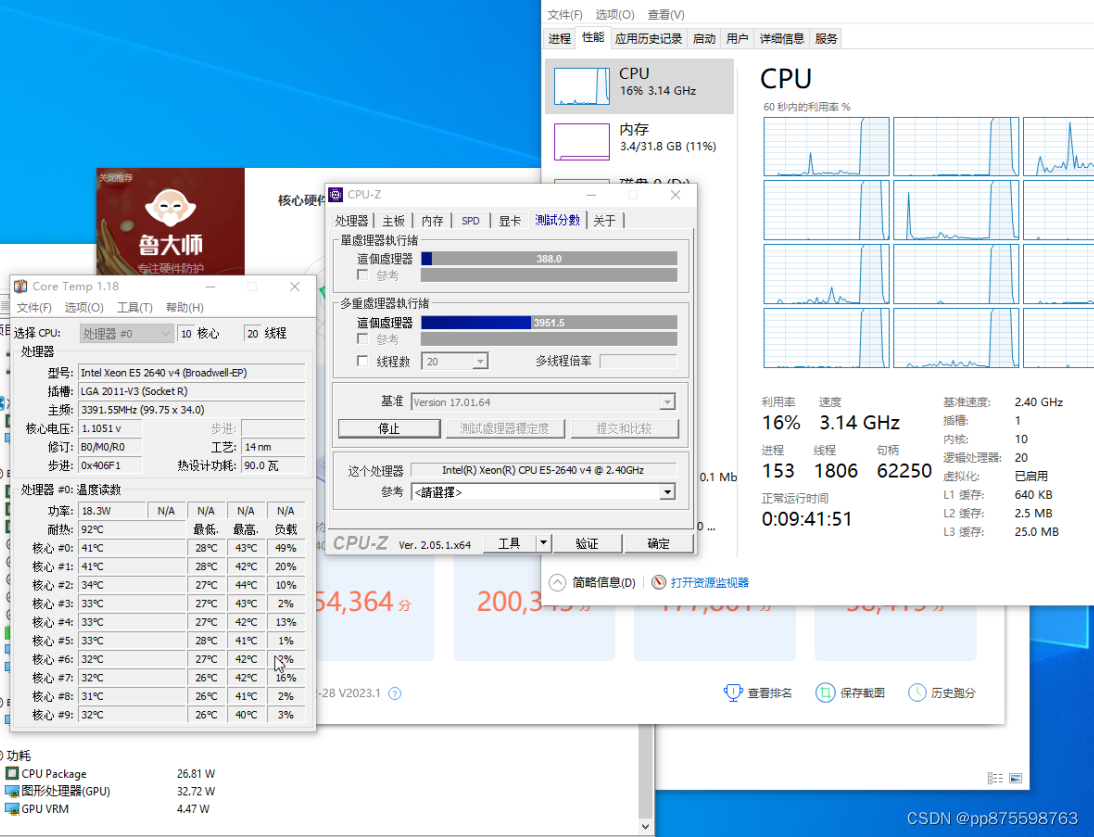Open the 查看(V) menu in Task Manager
The image size is (1094, 837).
666,15
